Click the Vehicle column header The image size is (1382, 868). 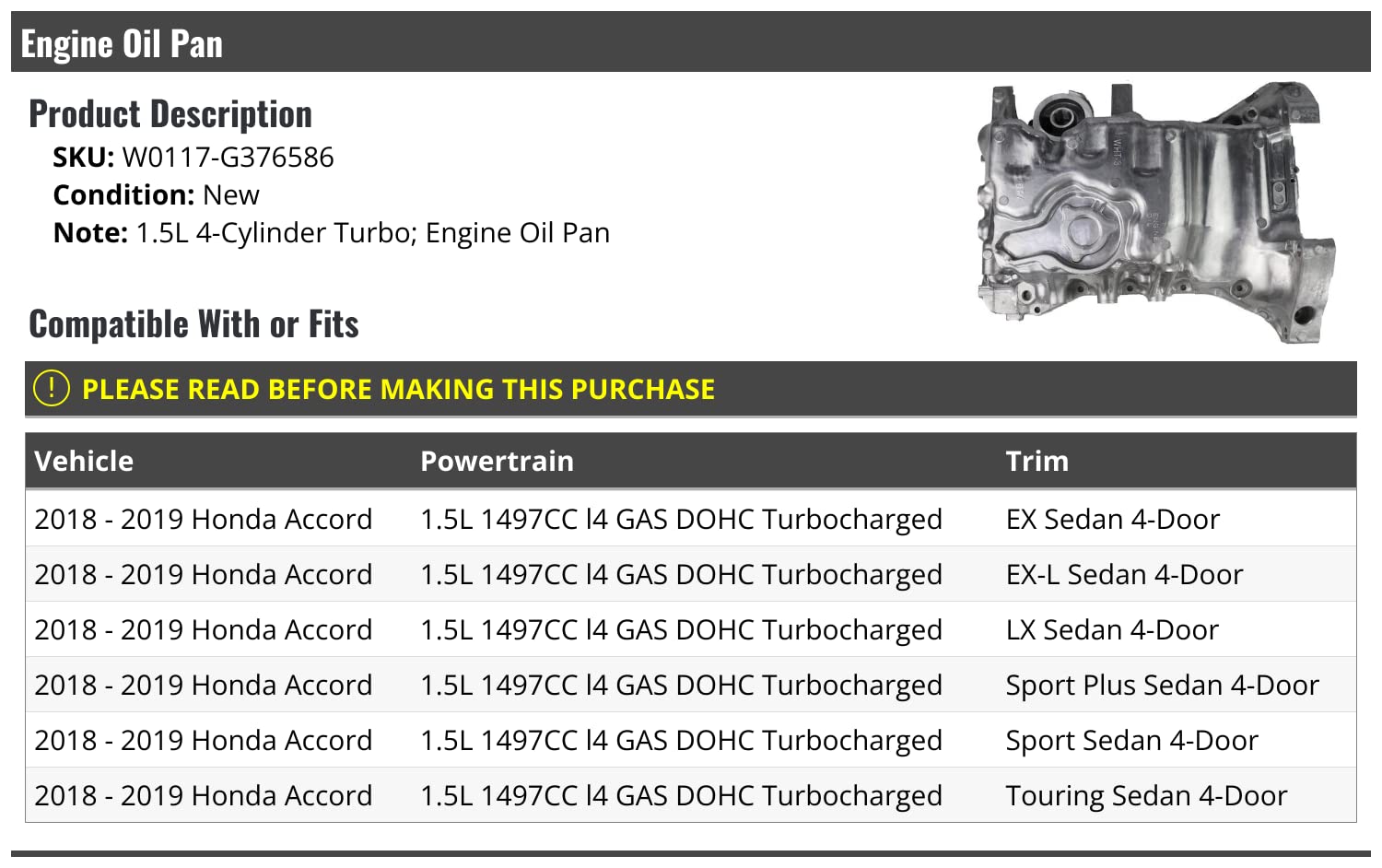click(x=84, y=461)
